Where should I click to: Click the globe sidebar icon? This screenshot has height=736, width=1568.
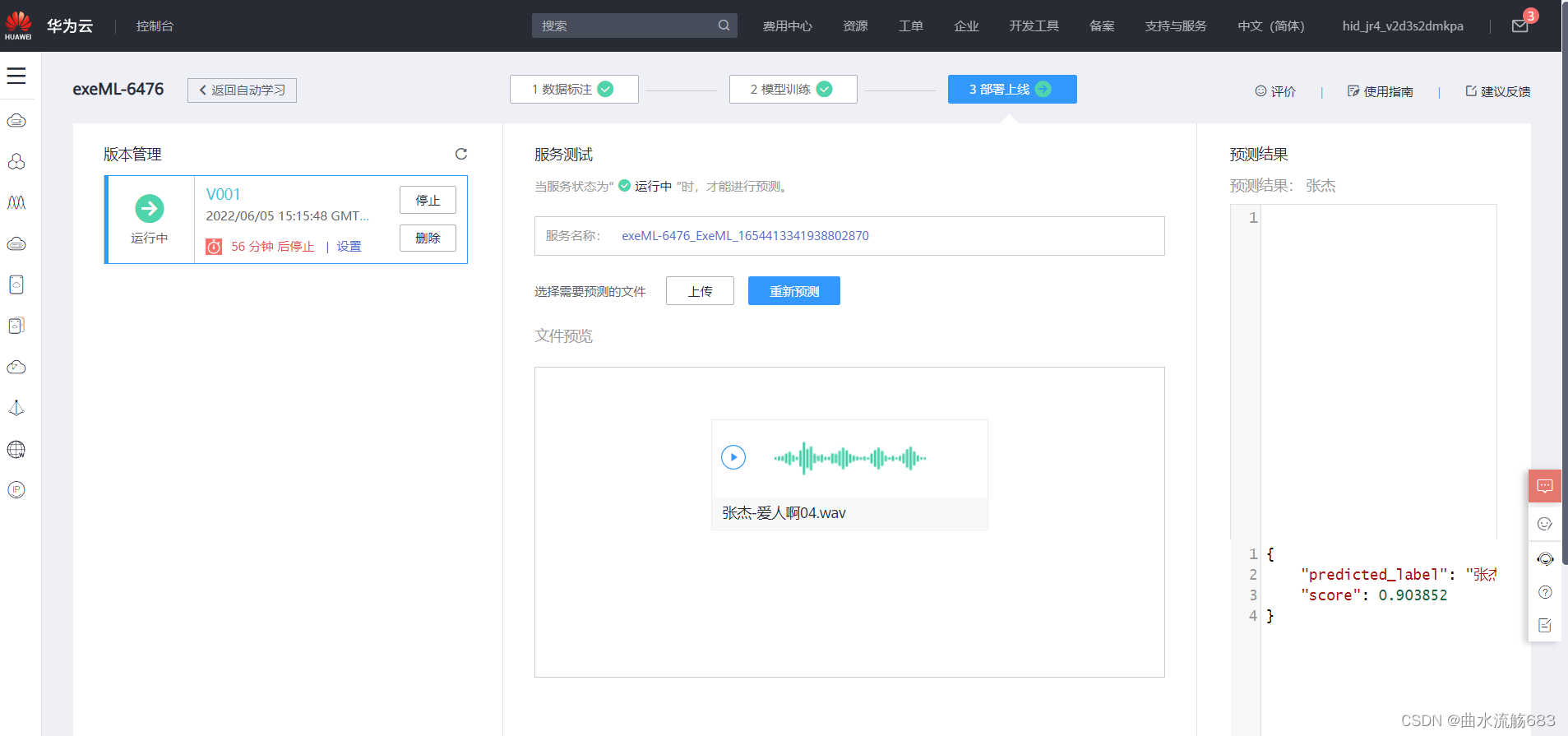coord(16,449)
